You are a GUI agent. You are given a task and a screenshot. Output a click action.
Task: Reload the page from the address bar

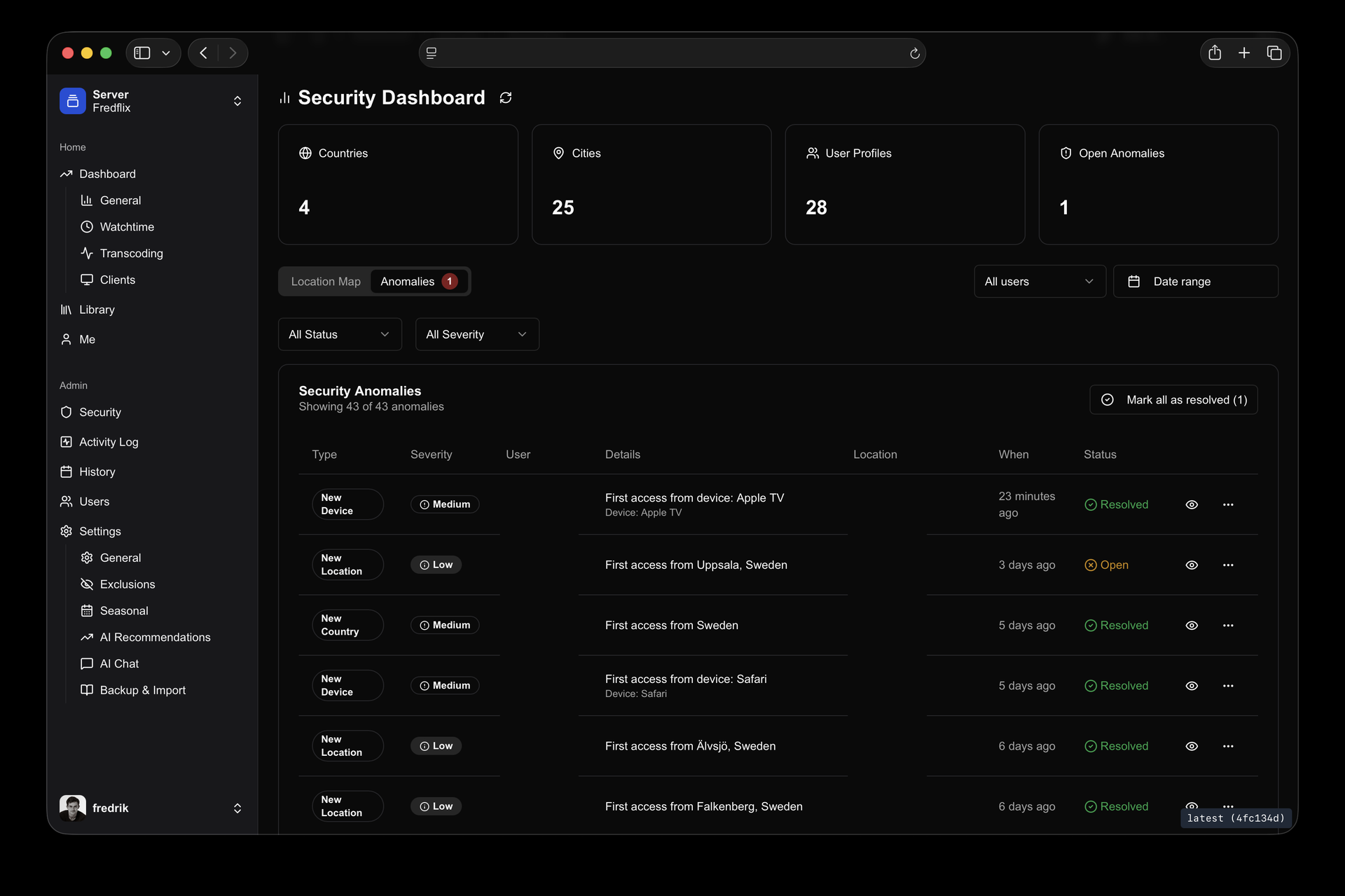pyautogui.click(x=914, y=53)
